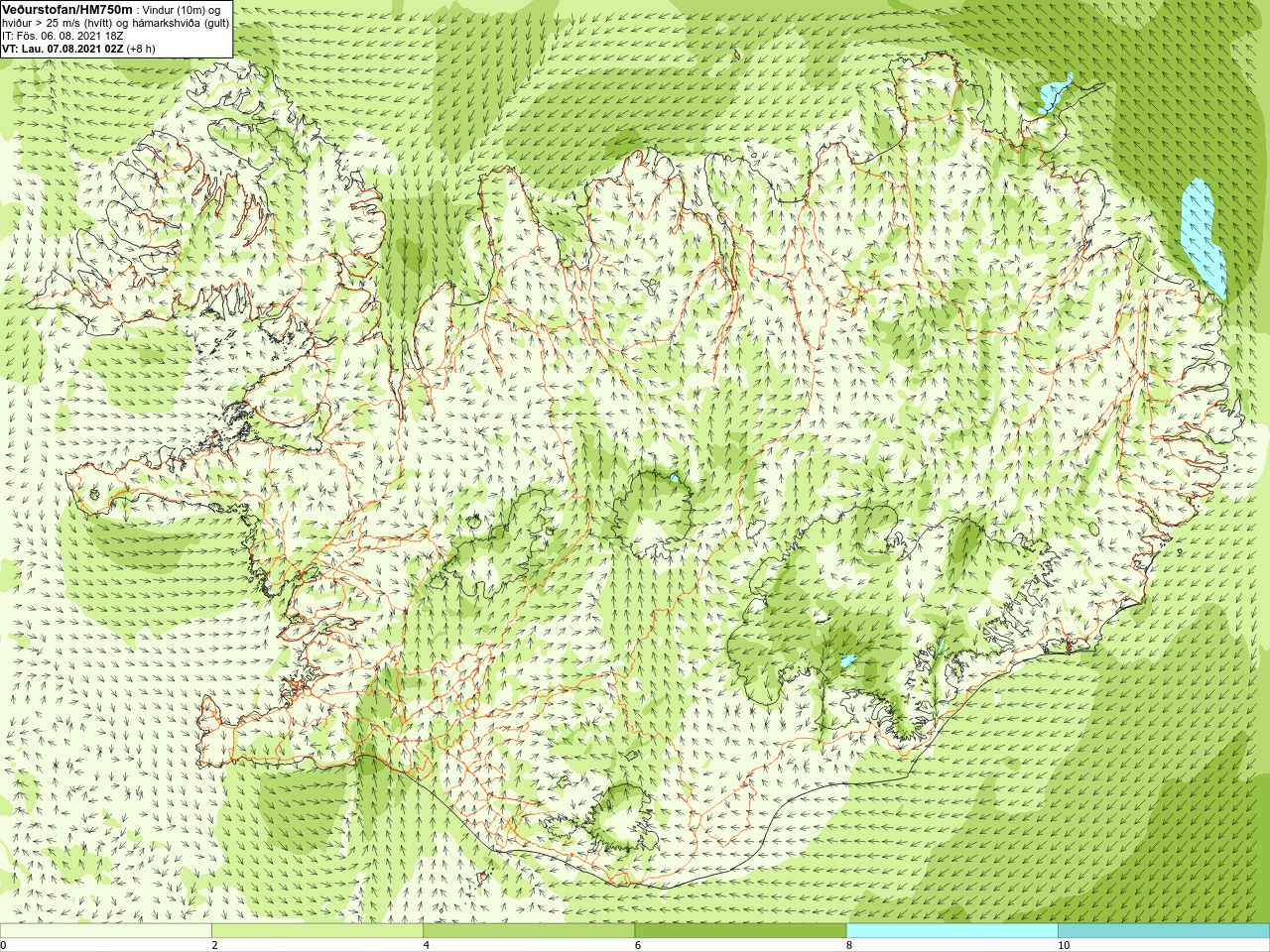Select the dark green 6–8 color bar segment

740,931
